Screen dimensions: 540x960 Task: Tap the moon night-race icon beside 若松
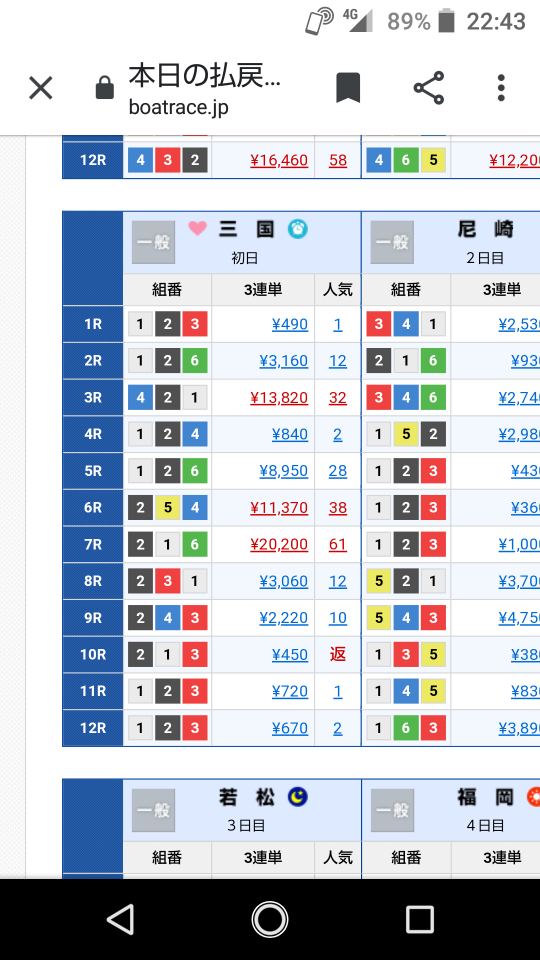(298, 797)
